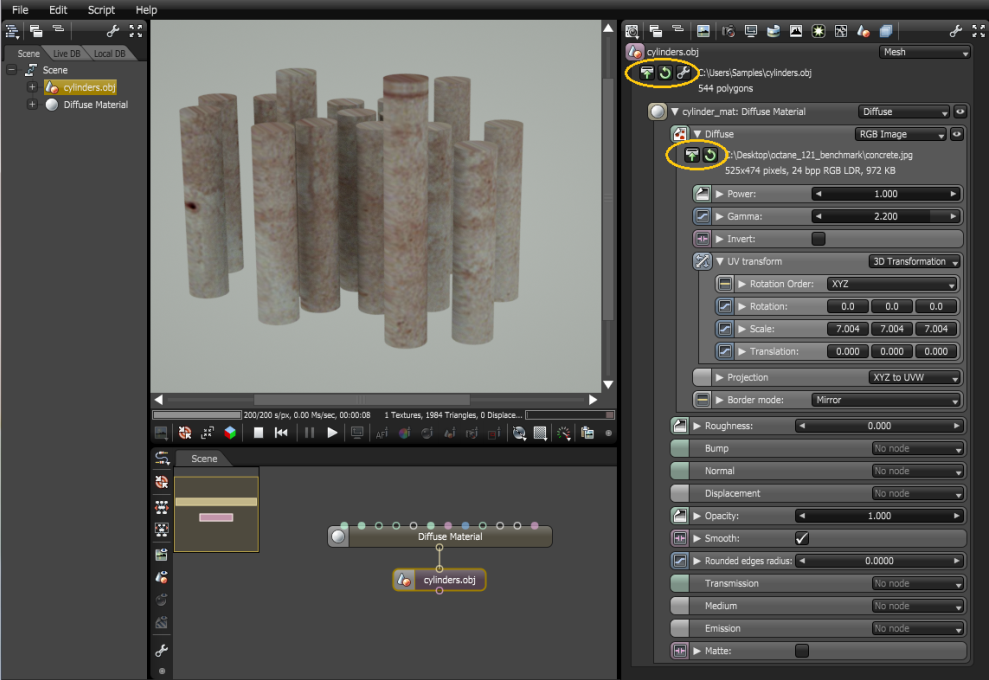Click the render cube icon in viewport toolbar
Screen dimensions: 989x680
tap(230, 433)
